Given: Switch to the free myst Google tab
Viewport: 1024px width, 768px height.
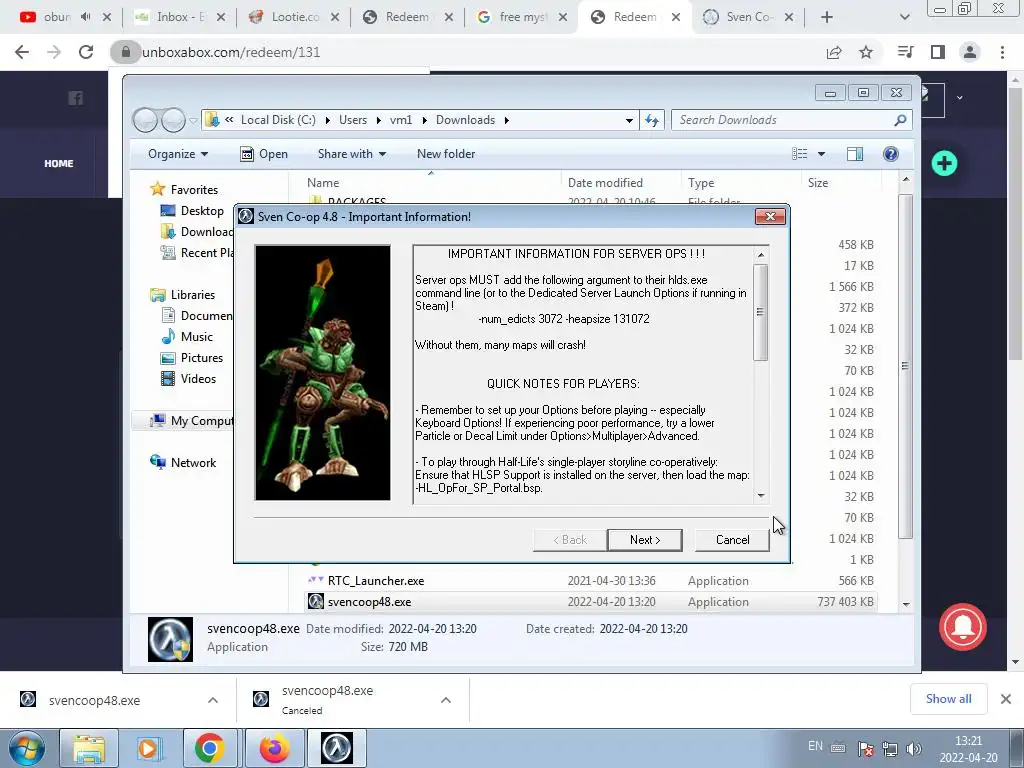Looking at the screenshot, I should coord(521,17).
